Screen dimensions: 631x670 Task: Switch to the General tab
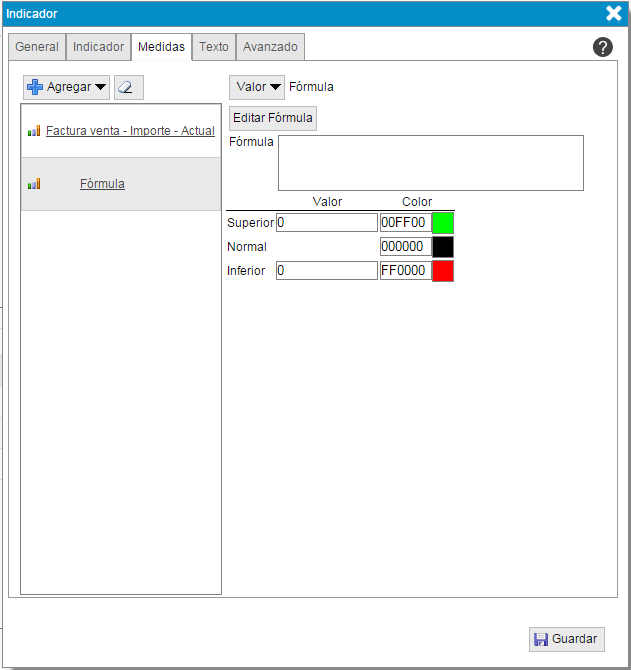click(37, 47)
